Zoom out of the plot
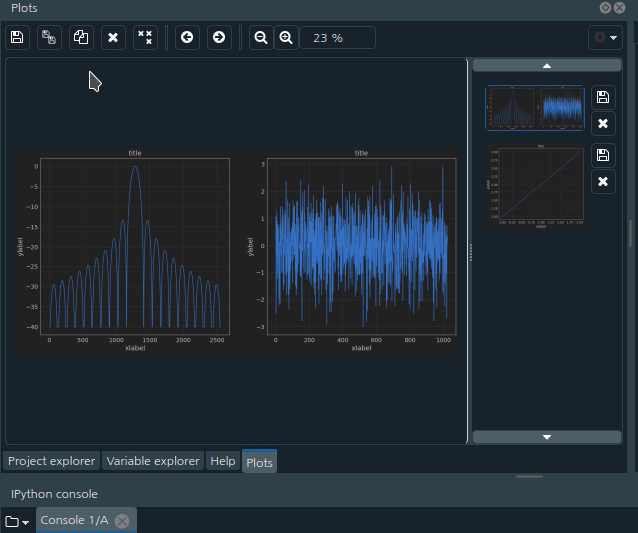This screenshot has height=533, width=638. (261, 37)
